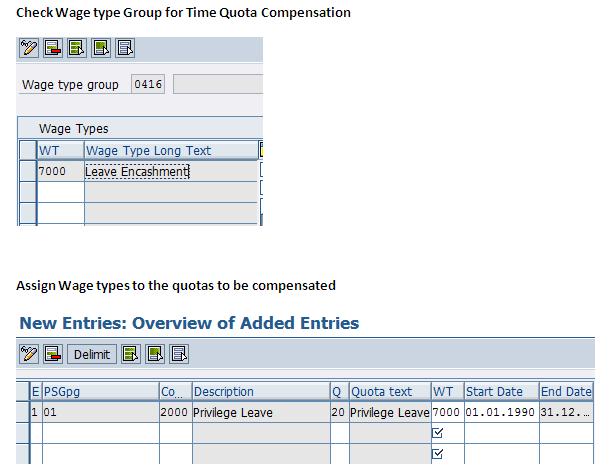Screen dimensions: 614x476
Task: Click the Wage type group field 0416
Action: [x=148, y=85]
